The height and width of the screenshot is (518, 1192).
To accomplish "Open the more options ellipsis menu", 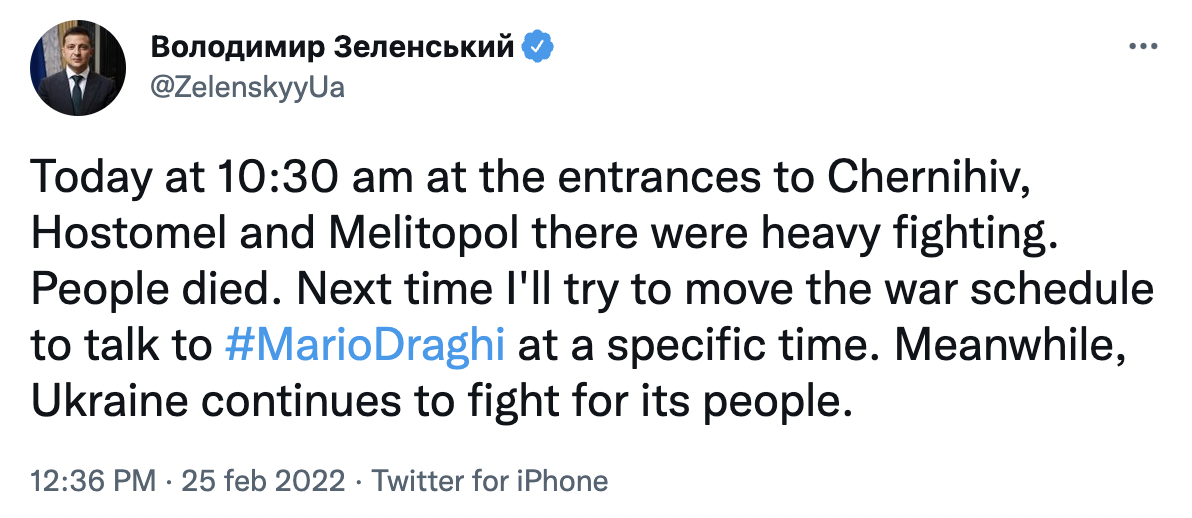I will click(x=1141, y=47).
